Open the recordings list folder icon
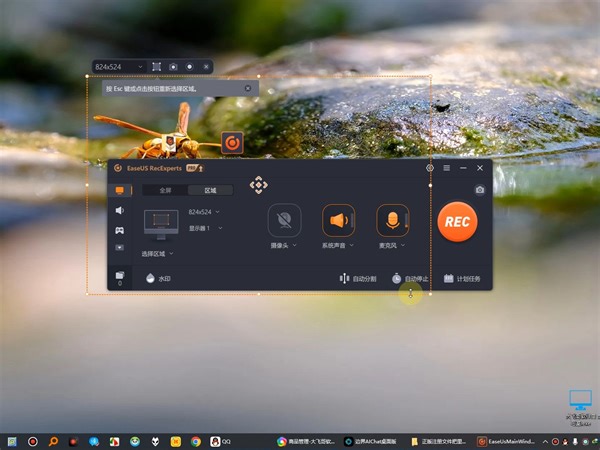 coord(120,277)
